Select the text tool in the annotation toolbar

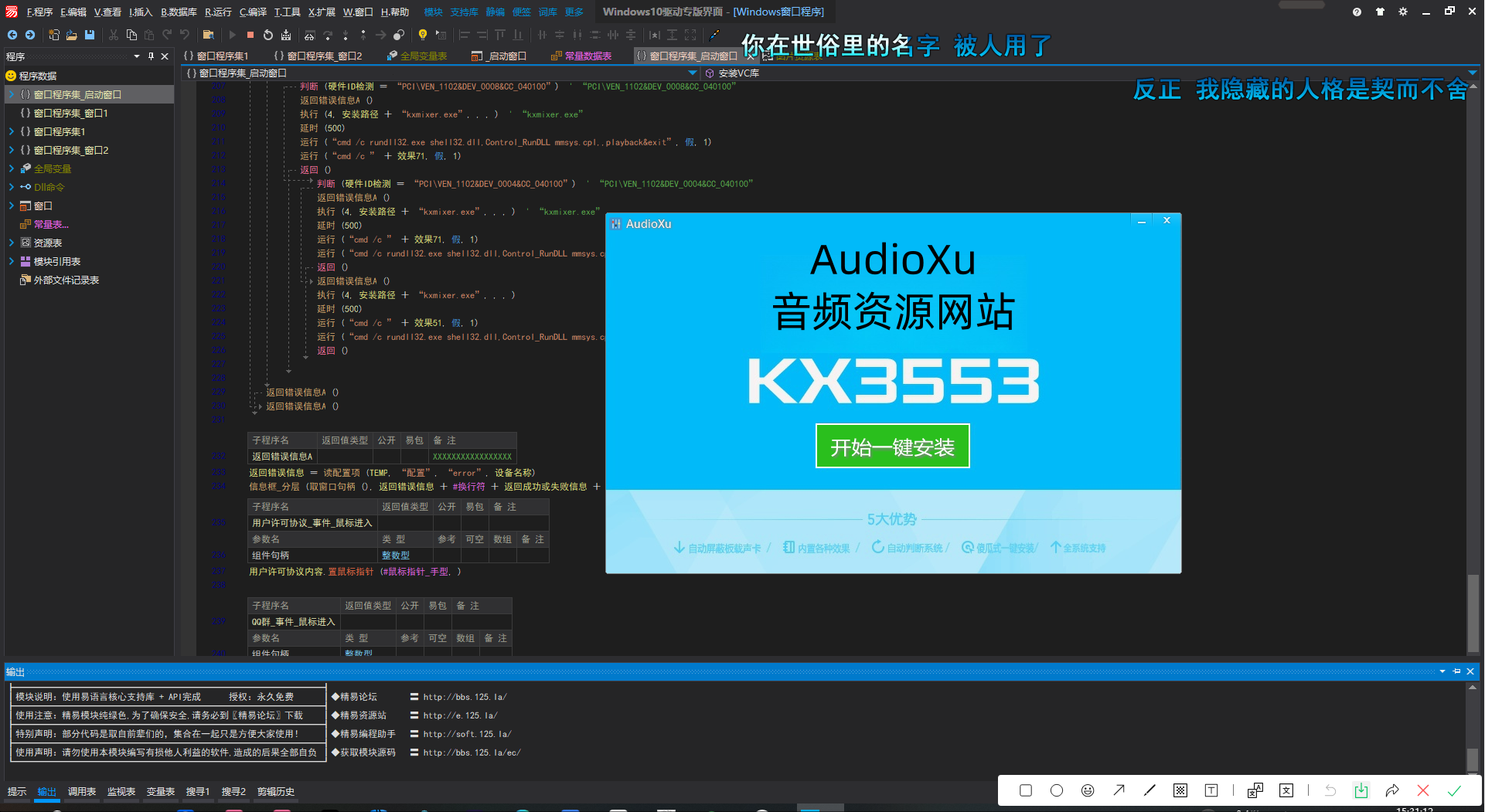point(1211,791)
